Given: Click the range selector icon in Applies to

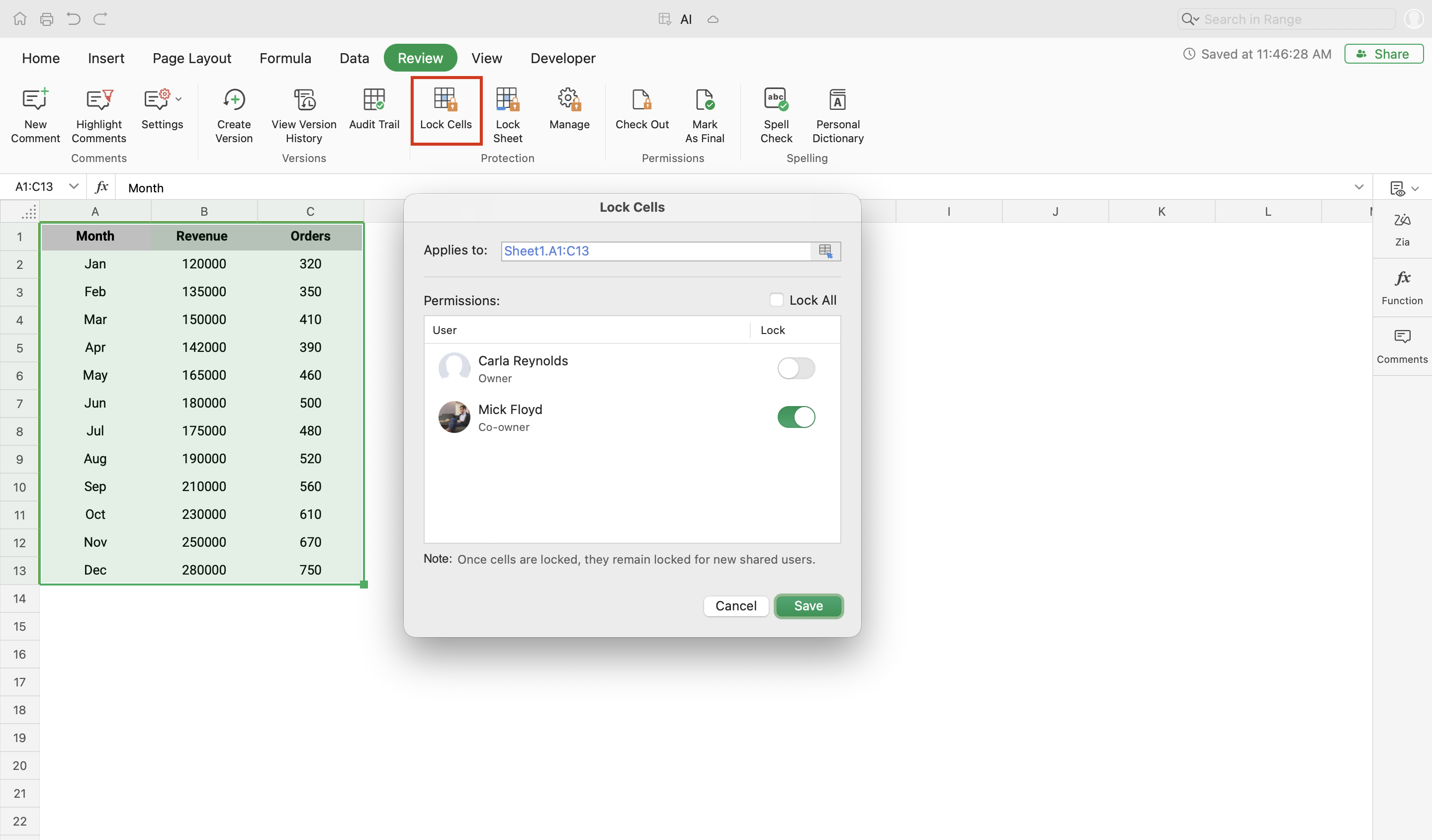Looking at the screenshot, I should click(825, 251).
